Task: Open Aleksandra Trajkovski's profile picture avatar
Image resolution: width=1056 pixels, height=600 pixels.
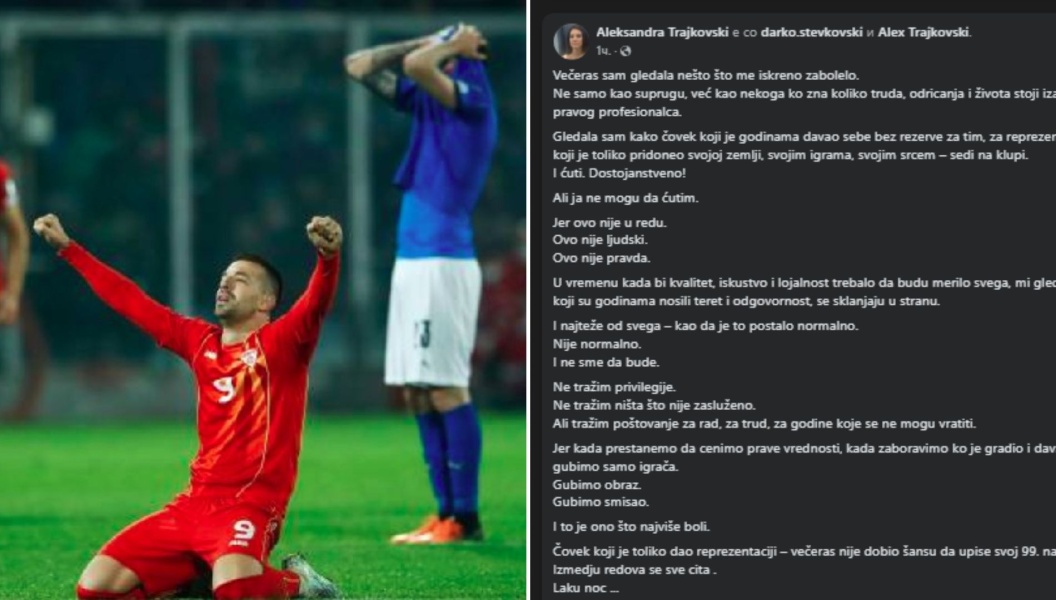Action: [x=570, y=40]
